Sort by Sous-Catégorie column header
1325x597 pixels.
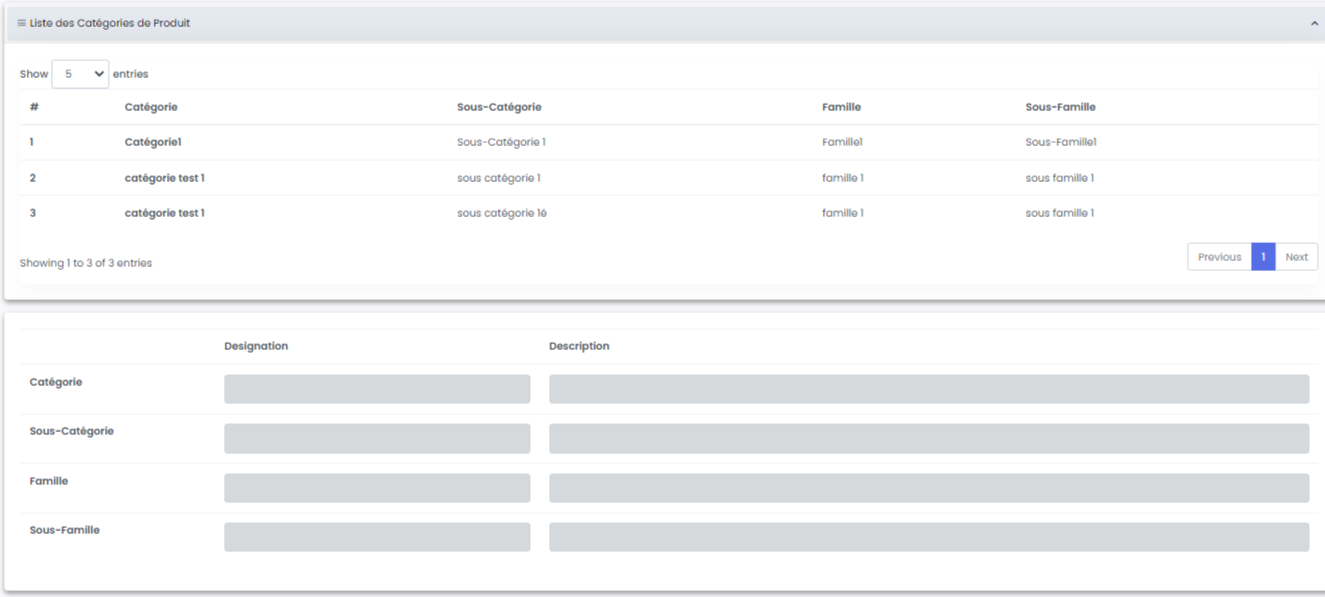499,107
